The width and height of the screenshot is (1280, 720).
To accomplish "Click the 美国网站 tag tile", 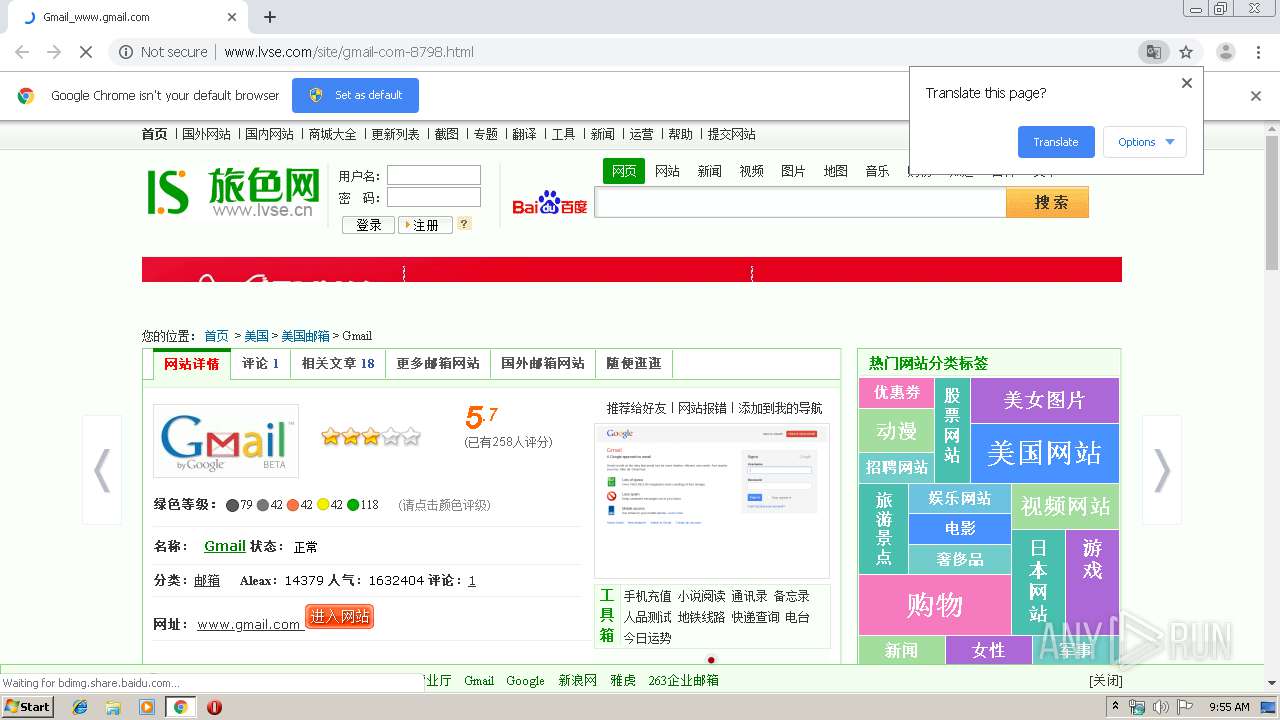I will tap(1044, 453).
